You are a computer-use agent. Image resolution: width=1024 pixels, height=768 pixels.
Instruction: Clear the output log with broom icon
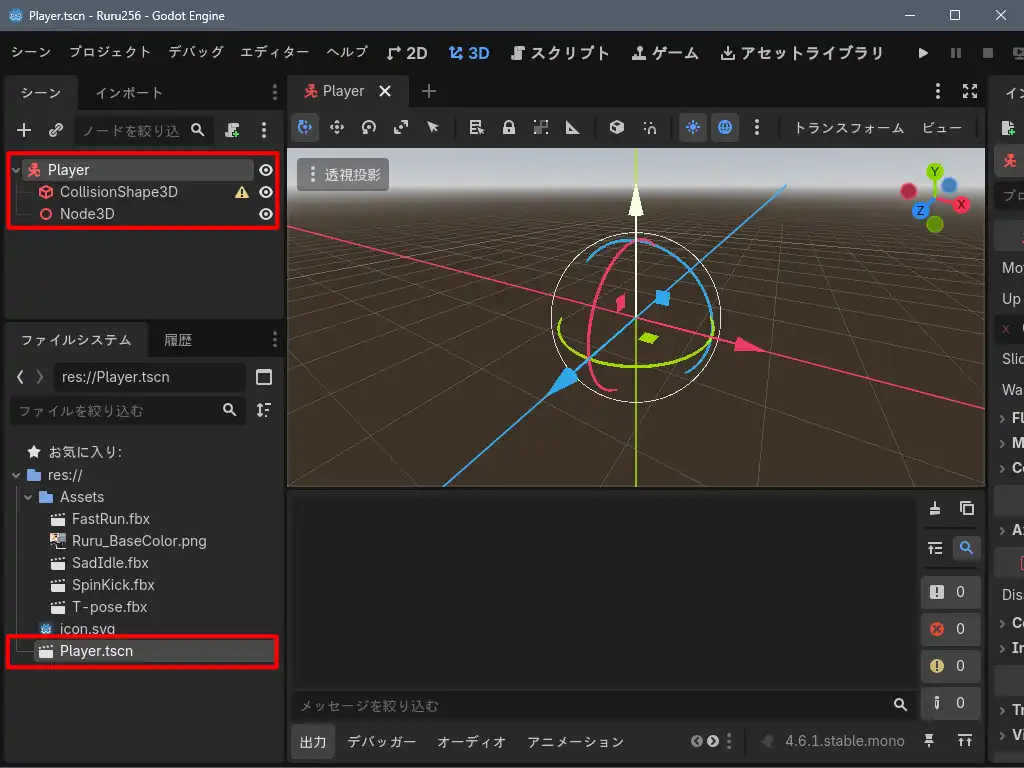tap(935, 508)
